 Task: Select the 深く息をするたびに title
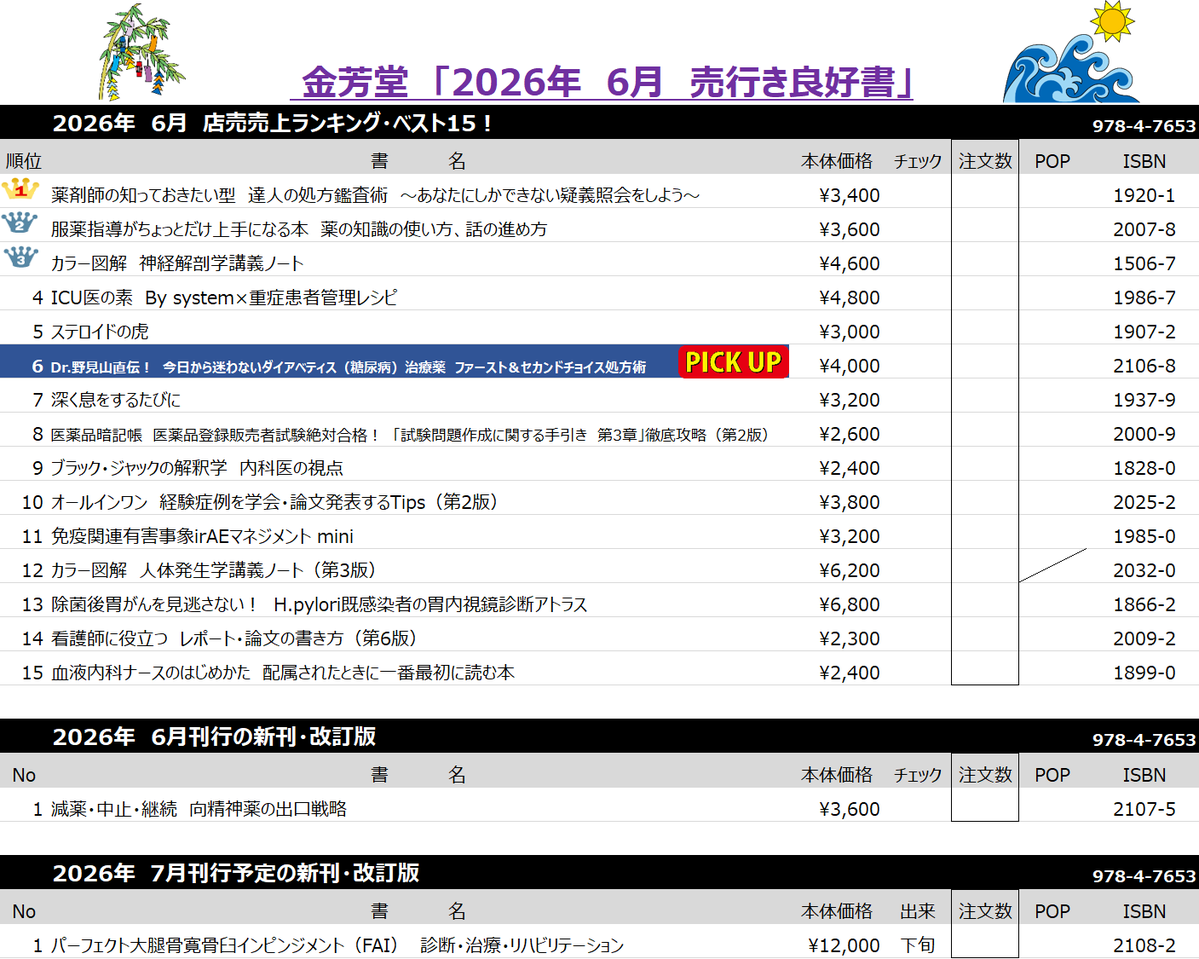[115, 400]
